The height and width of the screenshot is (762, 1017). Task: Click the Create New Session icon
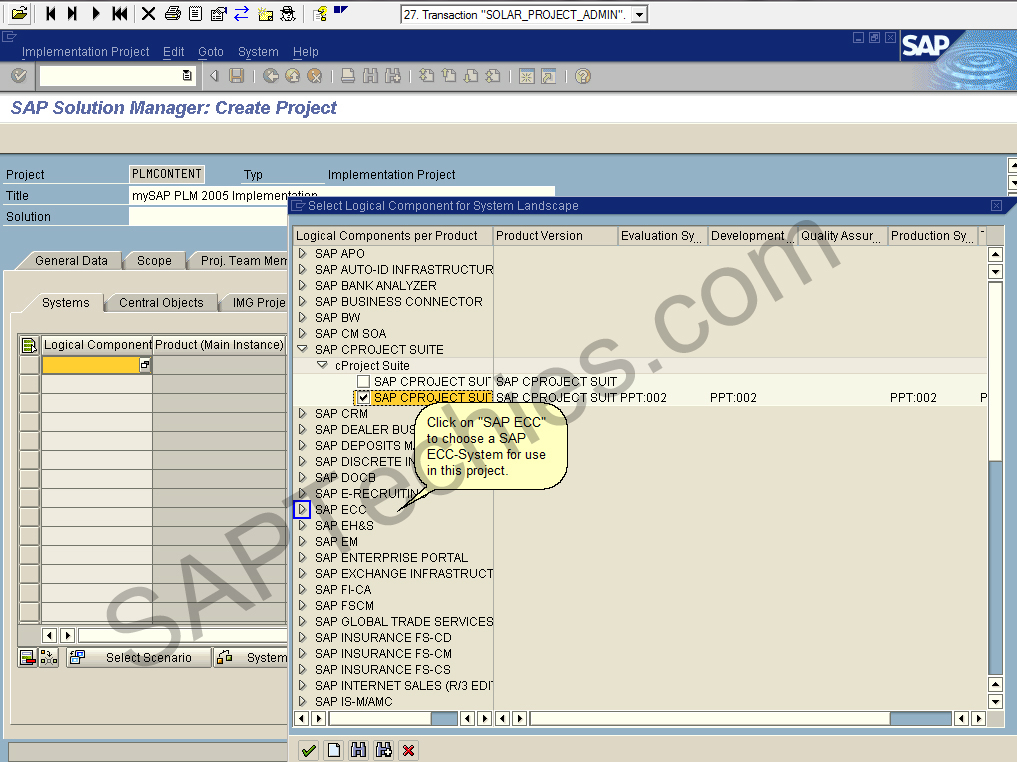point(526,76)
